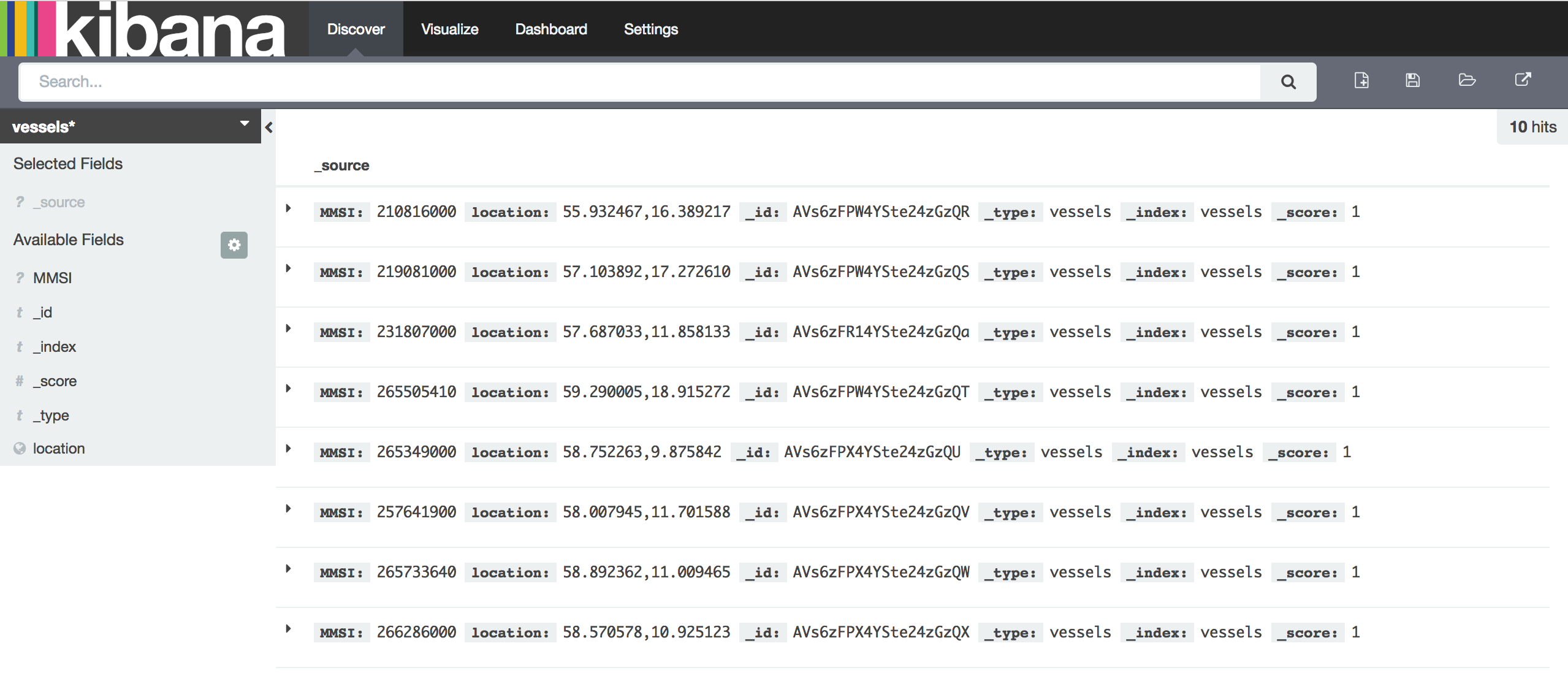Click the geo icon beside location field
Screen dimensions: 1568x673
[x=20, y=449]
